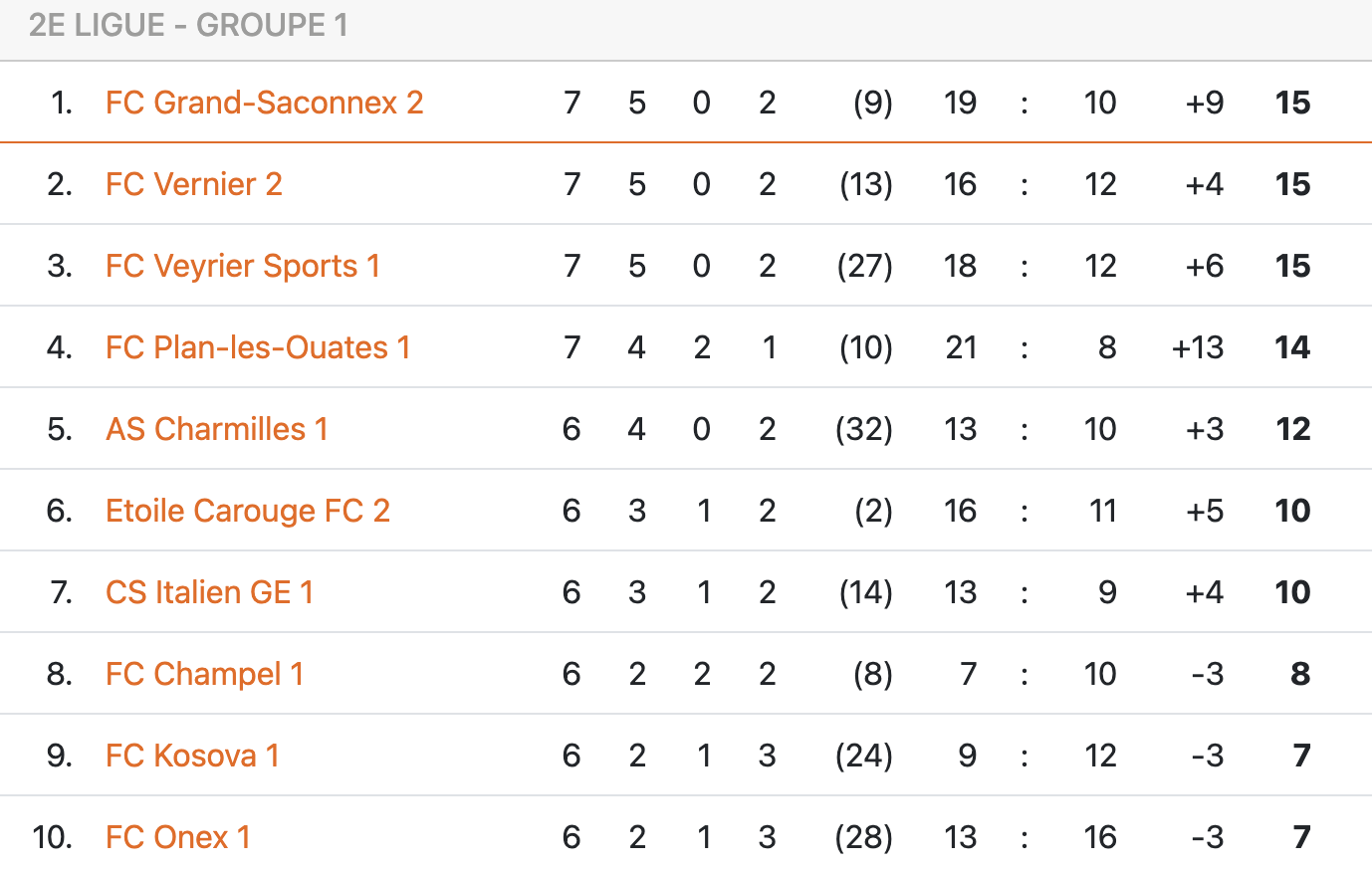Click the rank number 10. beside FC Onex
Viewport: 1372px width, 870px height.
click(52, 837)
